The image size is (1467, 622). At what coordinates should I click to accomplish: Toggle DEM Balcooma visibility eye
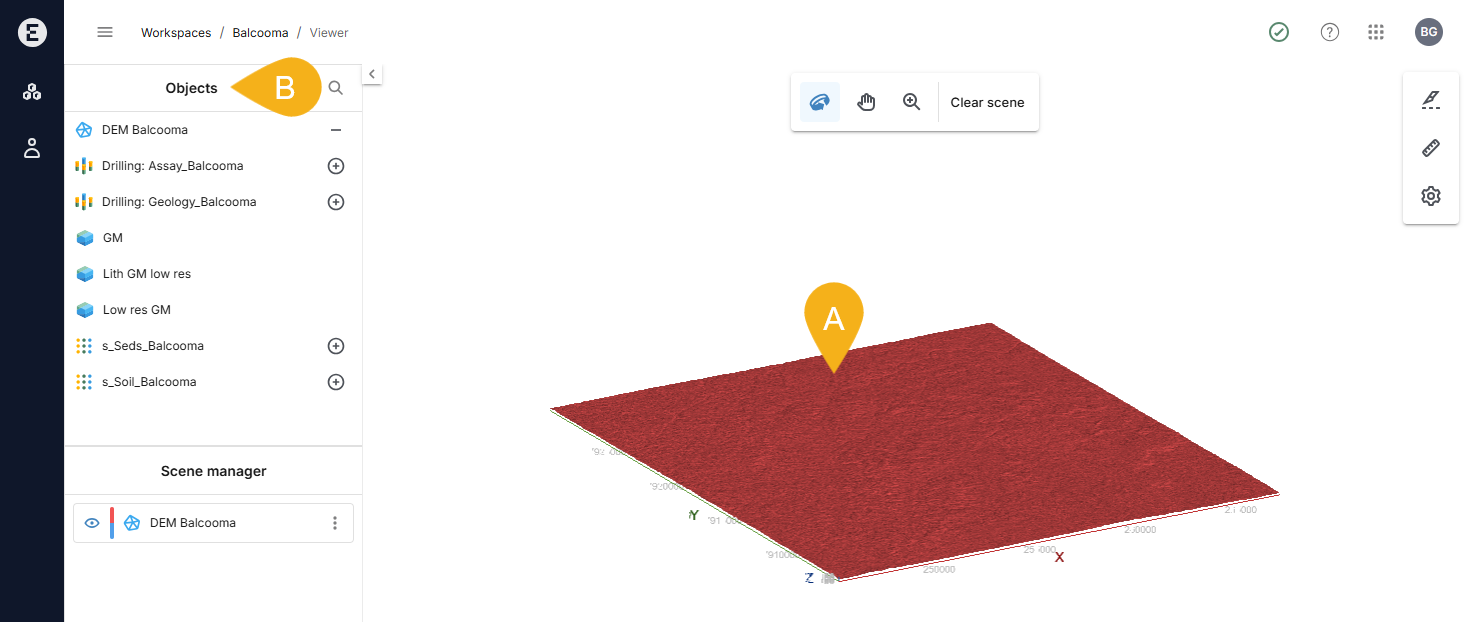(x=92, y=523)
